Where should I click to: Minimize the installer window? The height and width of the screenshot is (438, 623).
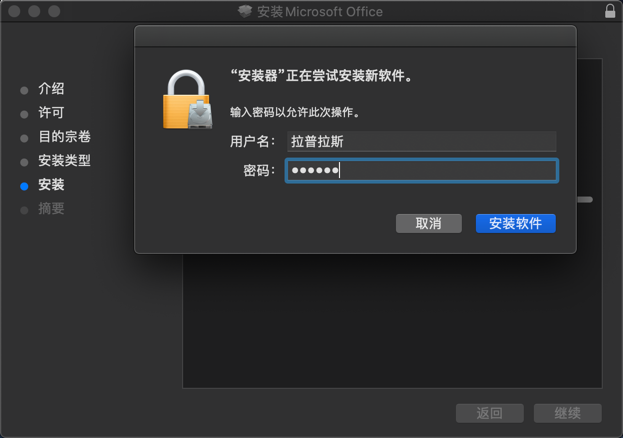click(34, 12)
